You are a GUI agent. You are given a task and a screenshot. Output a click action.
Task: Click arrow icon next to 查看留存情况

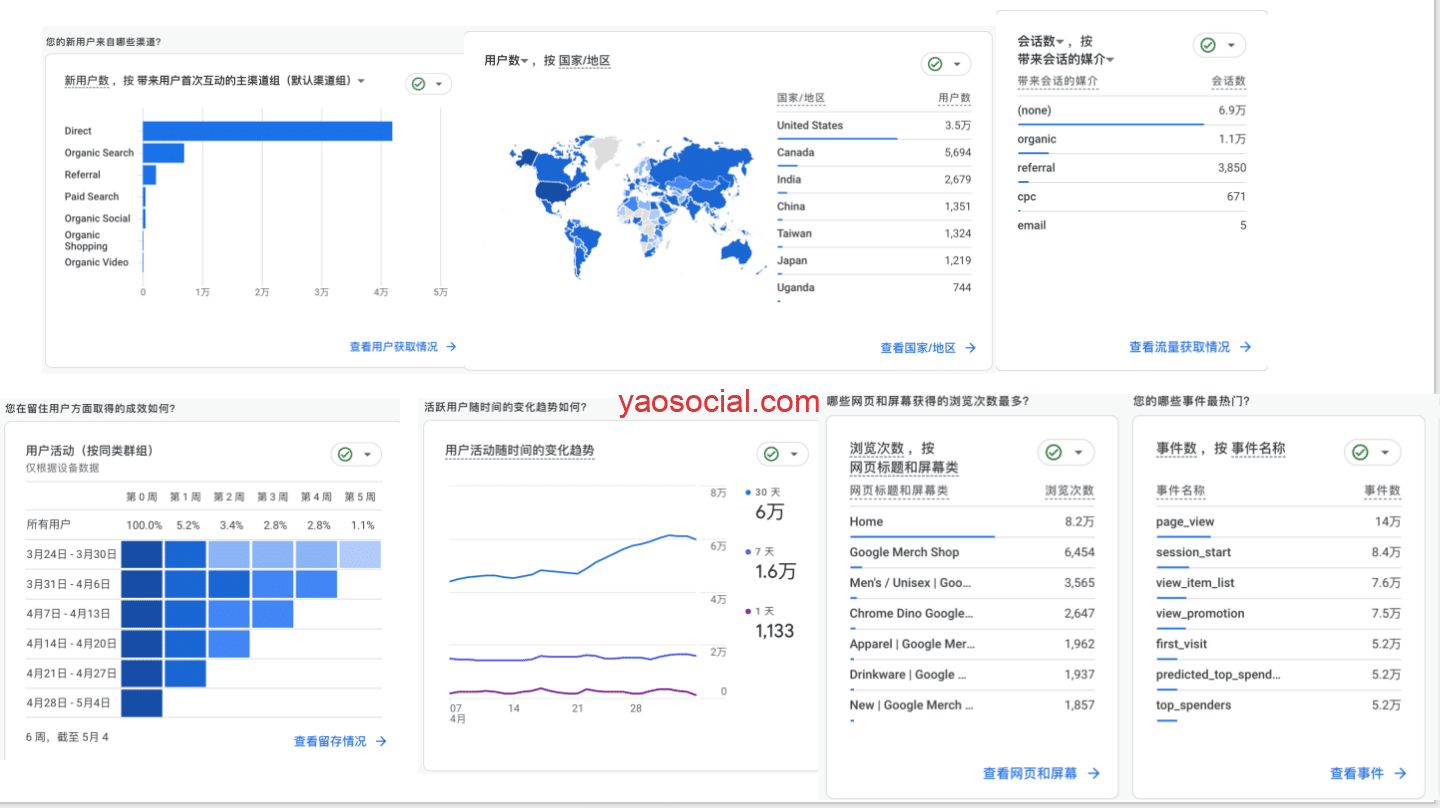point(381,741)
